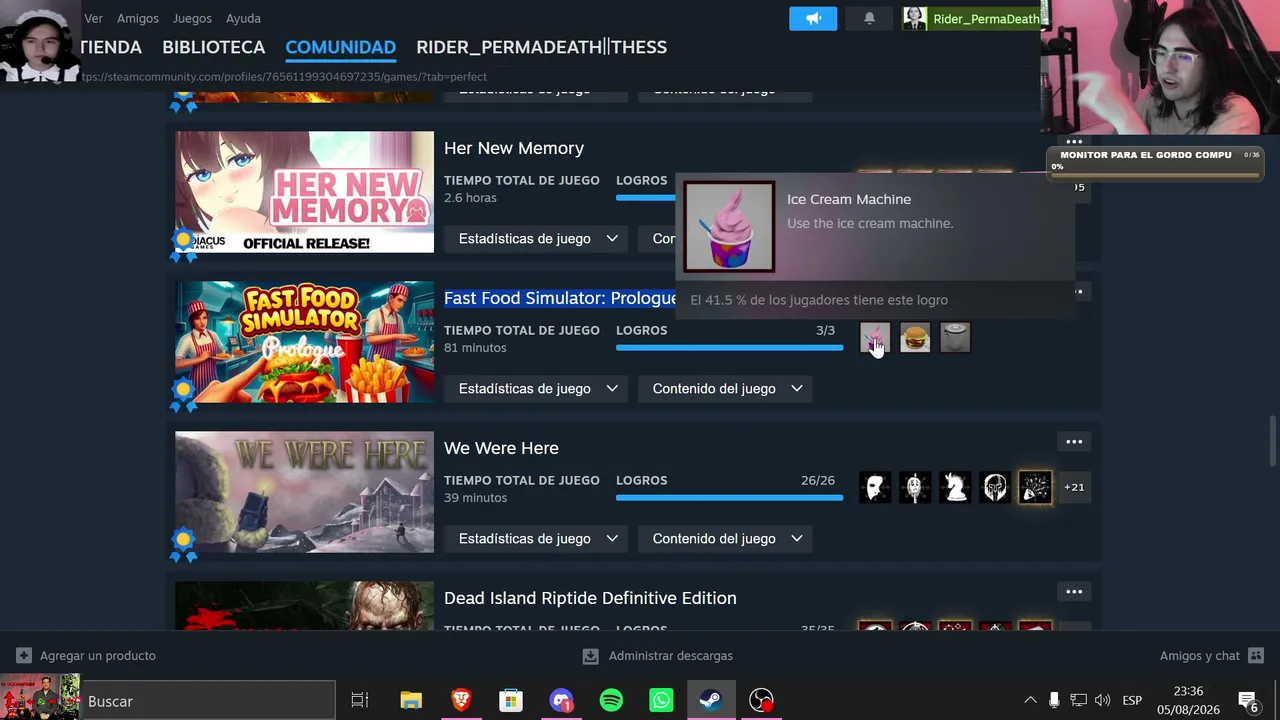Switch to the BIBLIOTECA tab
Image resolution: width=1280 pixels, height=720 pixels.
(x=214, y=47)
